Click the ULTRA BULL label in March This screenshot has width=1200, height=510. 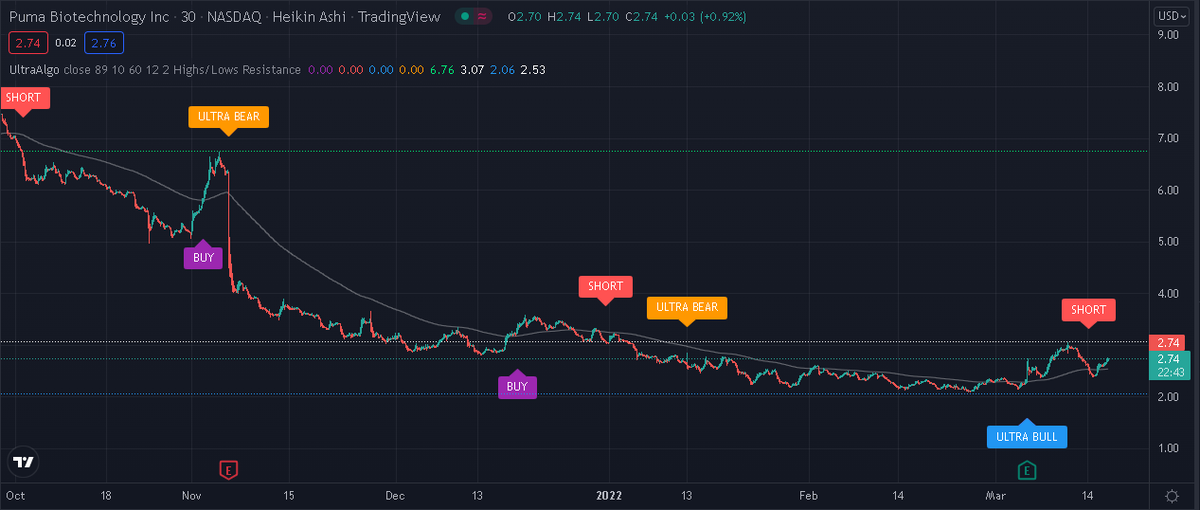[1027, 436]
